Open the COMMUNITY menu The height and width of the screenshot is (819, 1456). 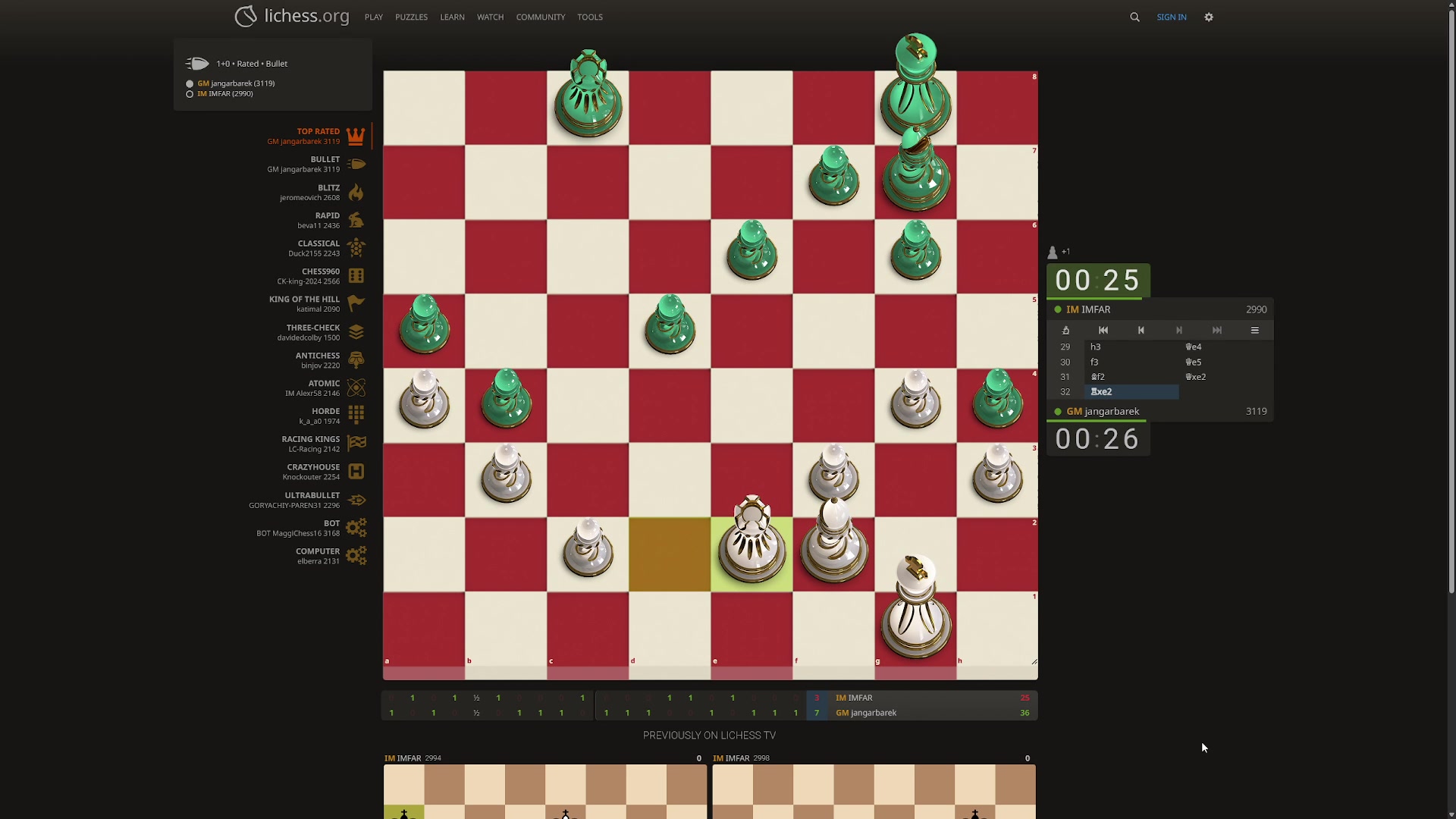pos(540,17)
